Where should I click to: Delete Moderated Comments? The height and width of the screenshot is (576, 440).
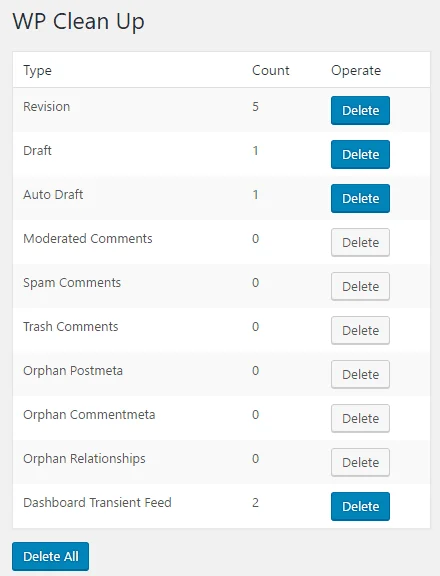pyautogui.click(x=360, y=242)
